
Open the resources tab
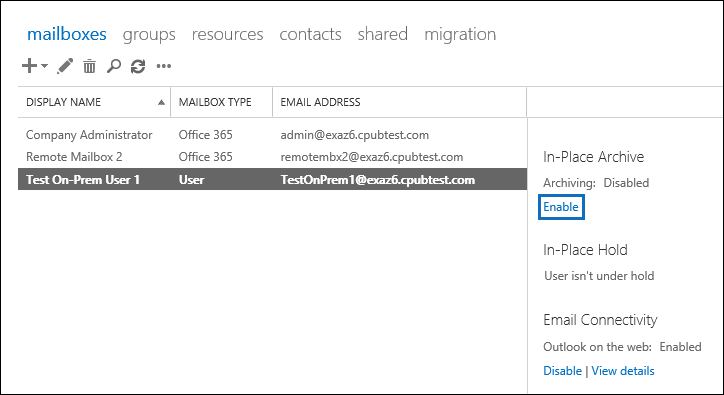228,34
